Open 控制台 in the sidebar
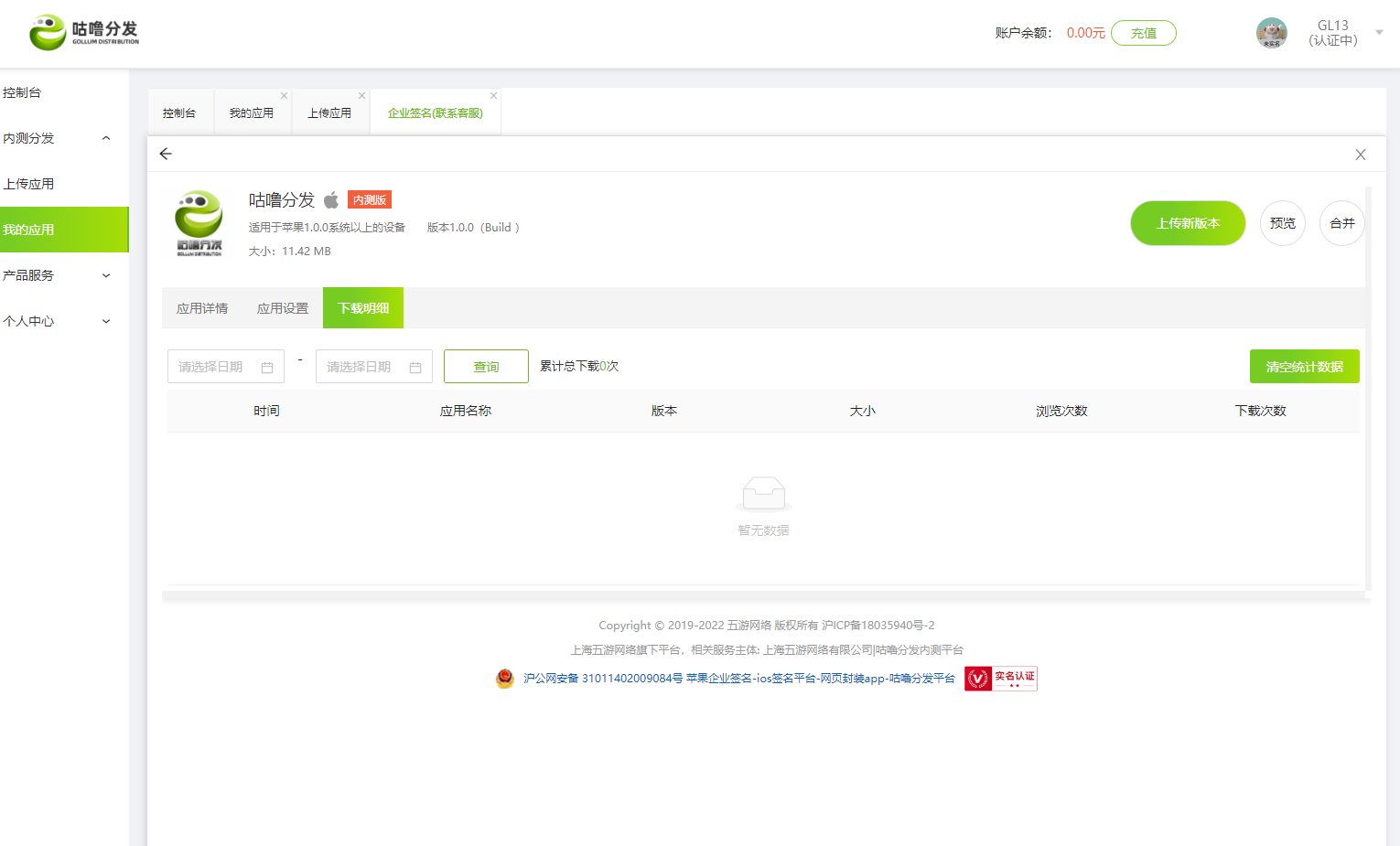The height and width of the screenshot is (846, 1400). click(x=64, y=92)
